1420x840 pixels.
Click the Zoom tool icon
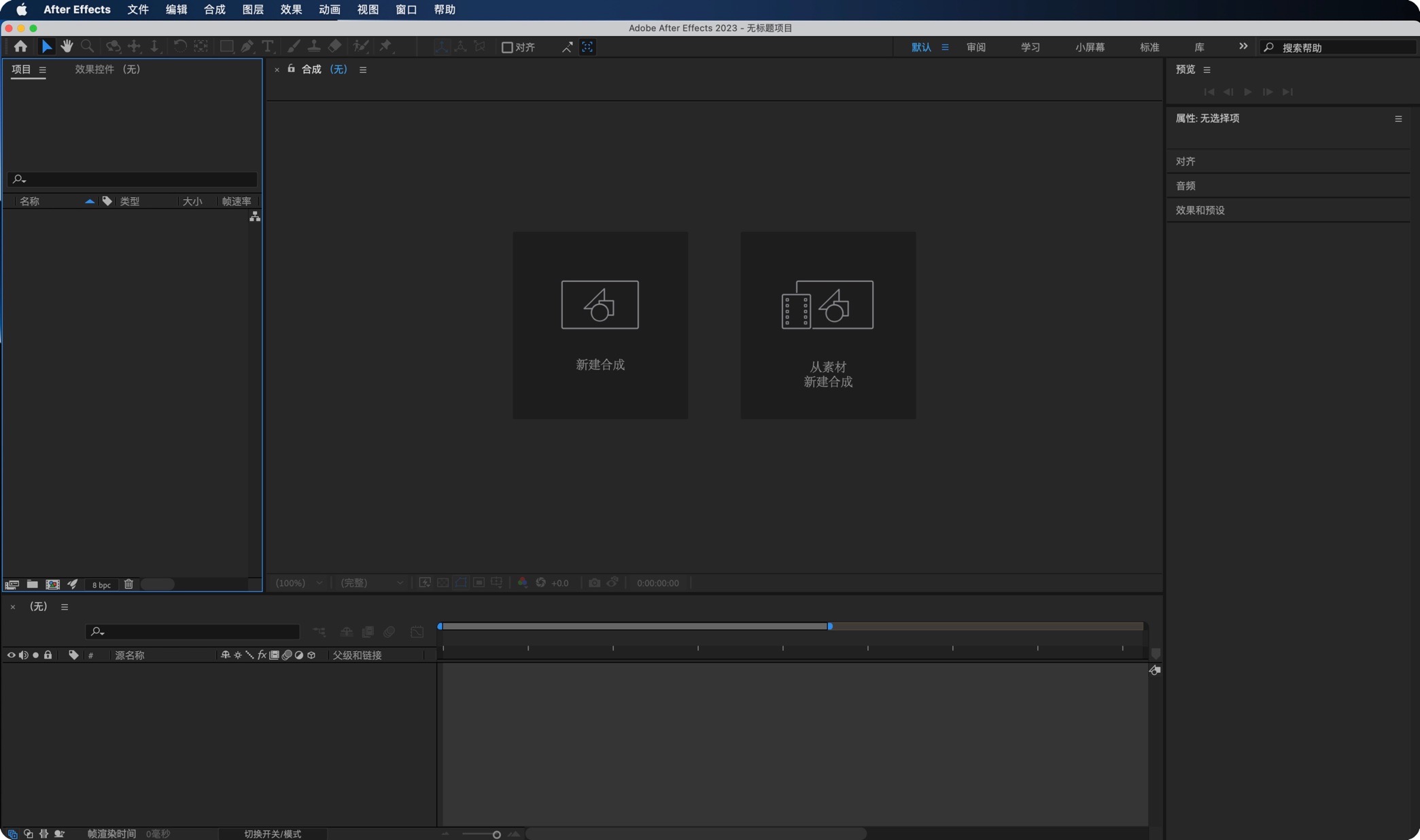tap(86, 46)
